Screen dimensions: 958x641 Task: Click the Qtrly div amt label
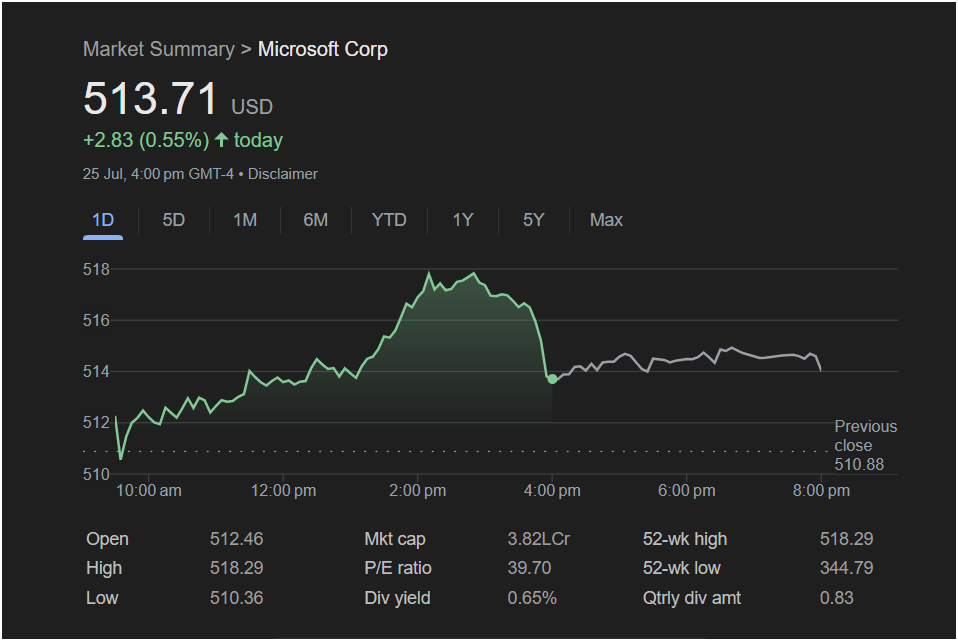point(692,598)
